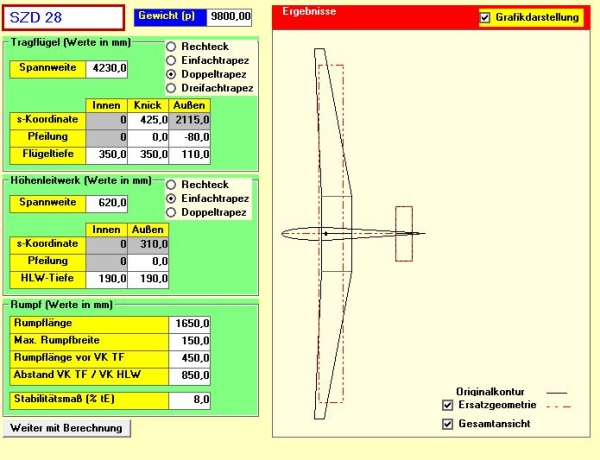This screenshot has width=600, height=460.
Task: Click the aircraft plan view drawing
Action: pyautogui.click(x=353, y=233)
